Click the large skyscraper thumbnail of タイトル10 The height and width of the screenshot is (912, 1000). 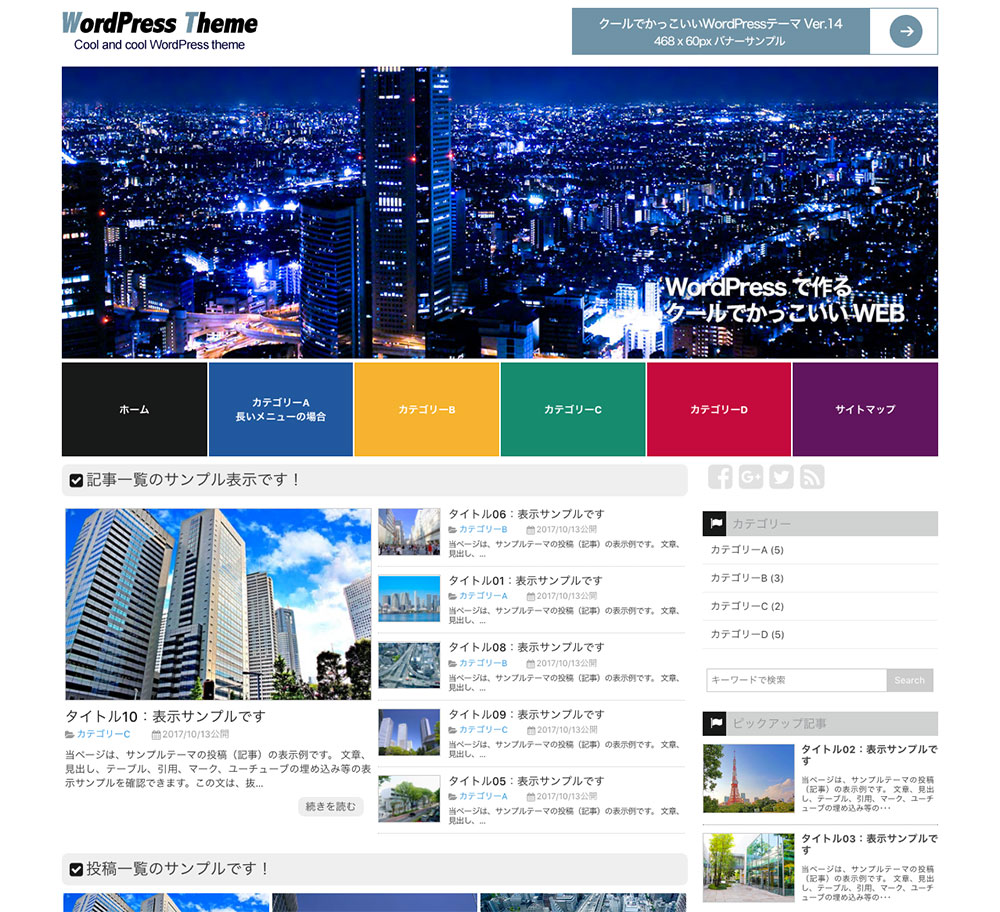[x=218, y=604]
